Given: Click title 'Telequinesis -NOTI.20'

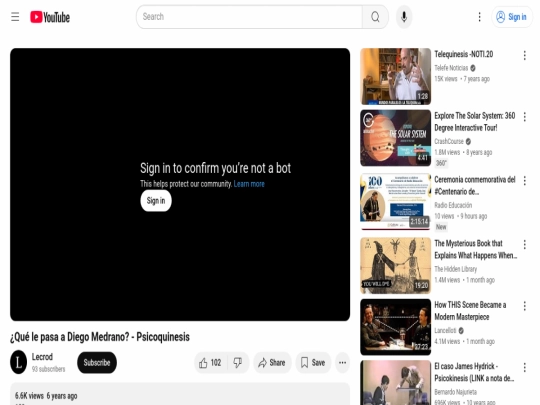Looking at the screenshot, I should (x=464, y=54).
